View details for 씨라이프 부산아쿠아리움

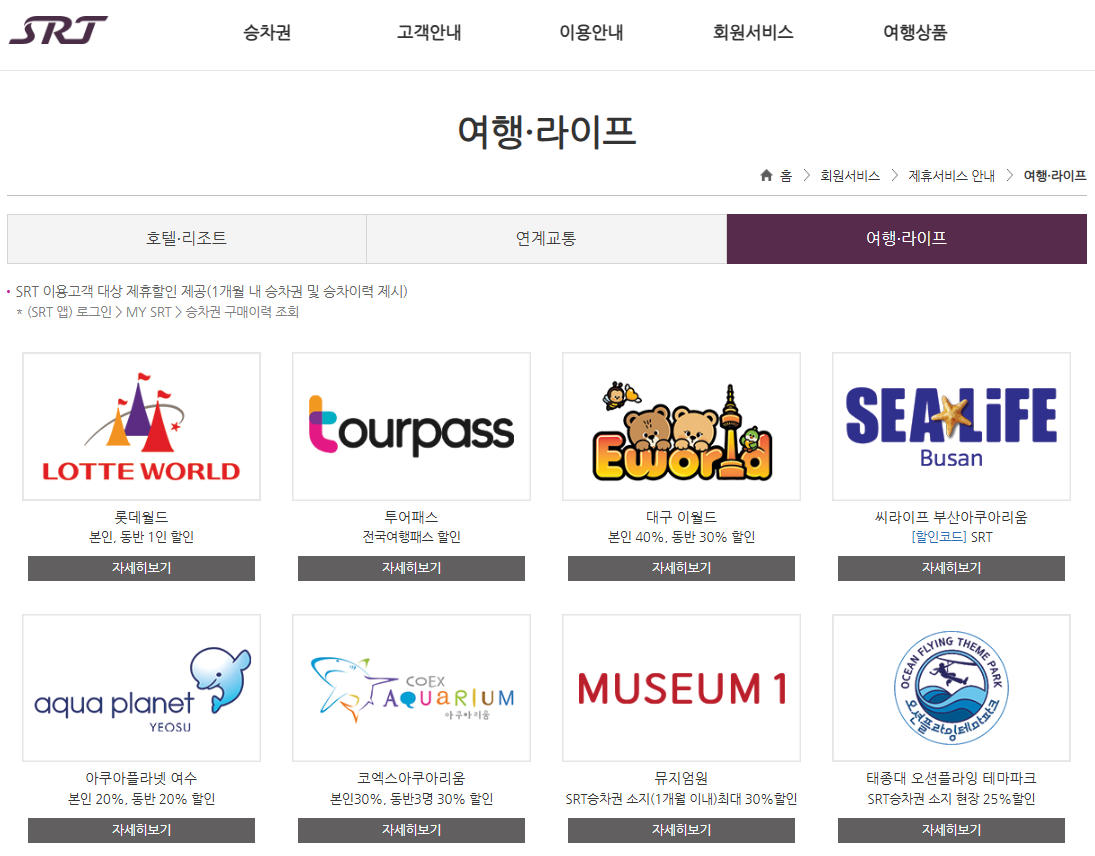(951, 568)
